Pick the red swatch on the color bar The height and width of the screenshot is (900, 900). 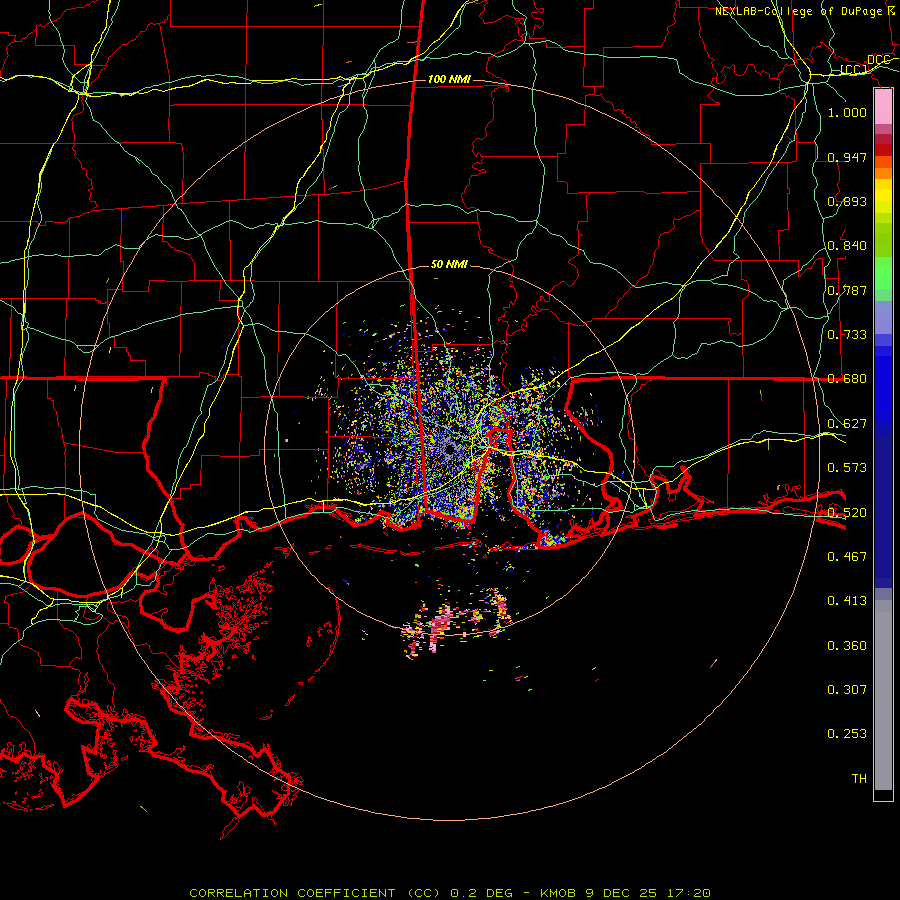coord(883,150)
